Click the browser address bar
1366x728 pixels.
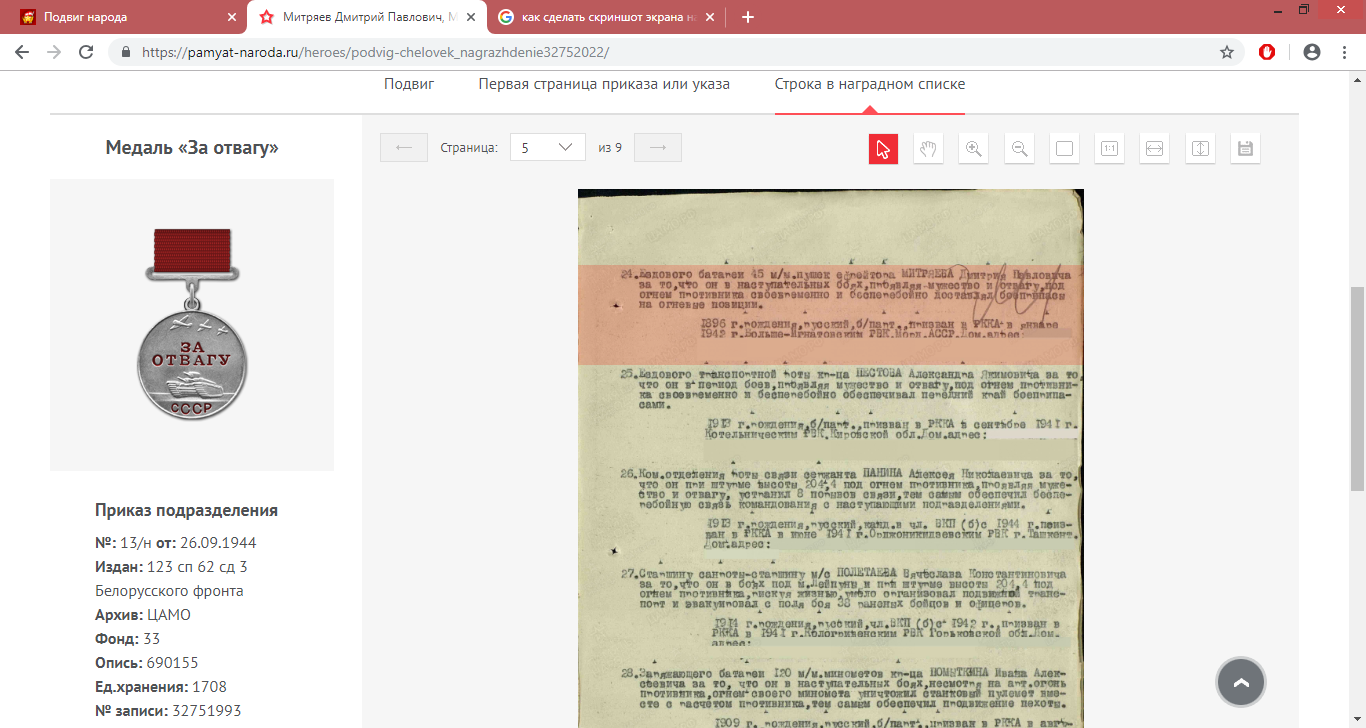[660, 52]
